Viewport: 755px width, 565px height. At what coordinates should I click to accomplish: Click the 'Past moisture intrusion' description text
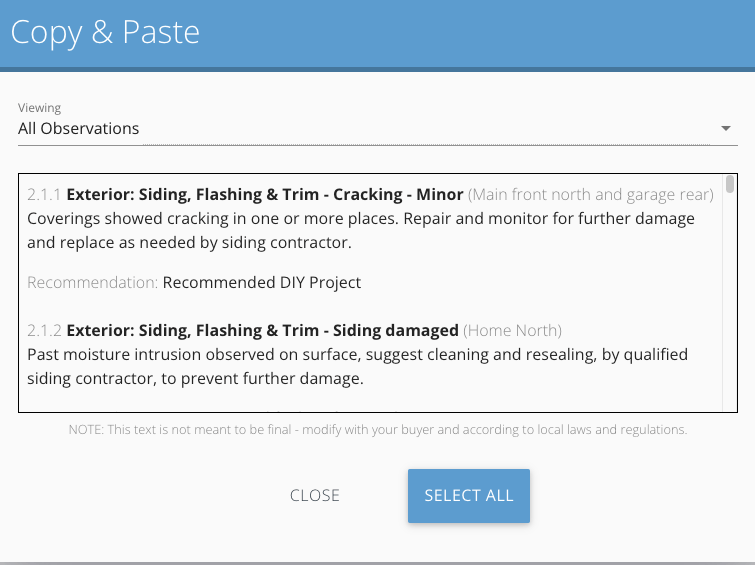[357, 354]
